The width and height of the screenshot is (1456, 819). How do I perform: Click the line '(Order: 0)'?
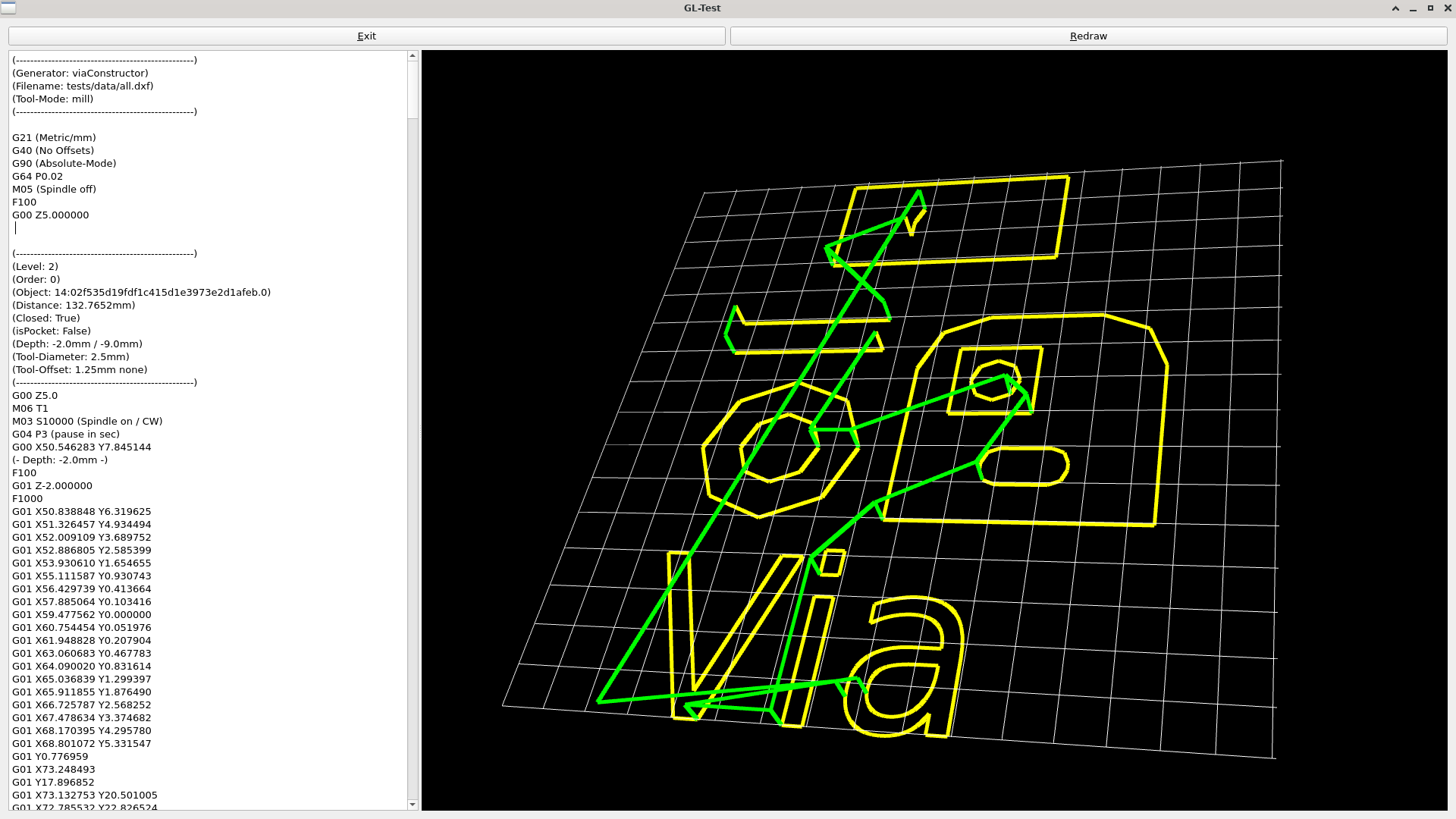pos(36,280)
